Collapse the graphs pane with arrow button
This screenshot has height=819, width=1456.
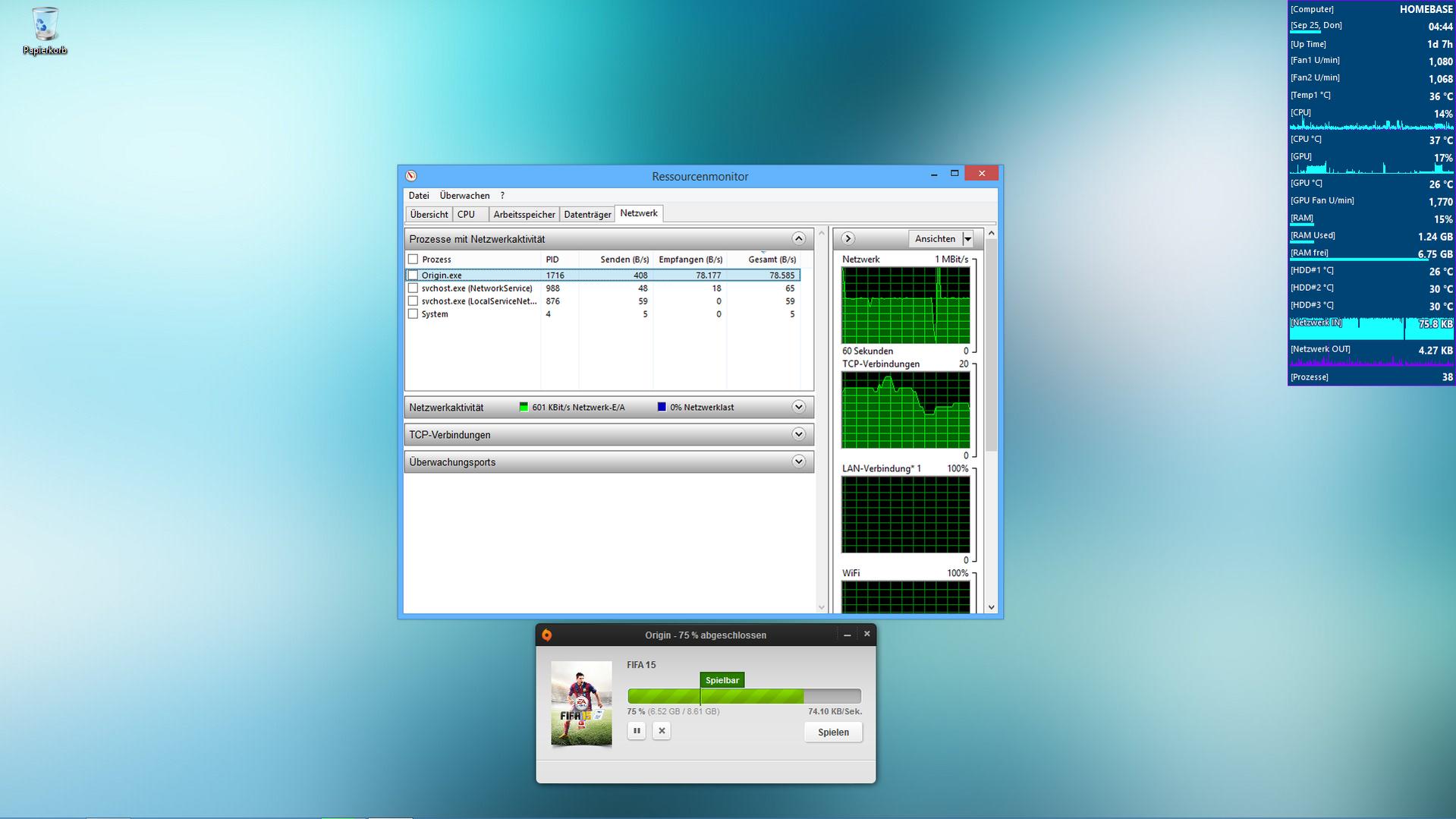[x=847, y=238]
